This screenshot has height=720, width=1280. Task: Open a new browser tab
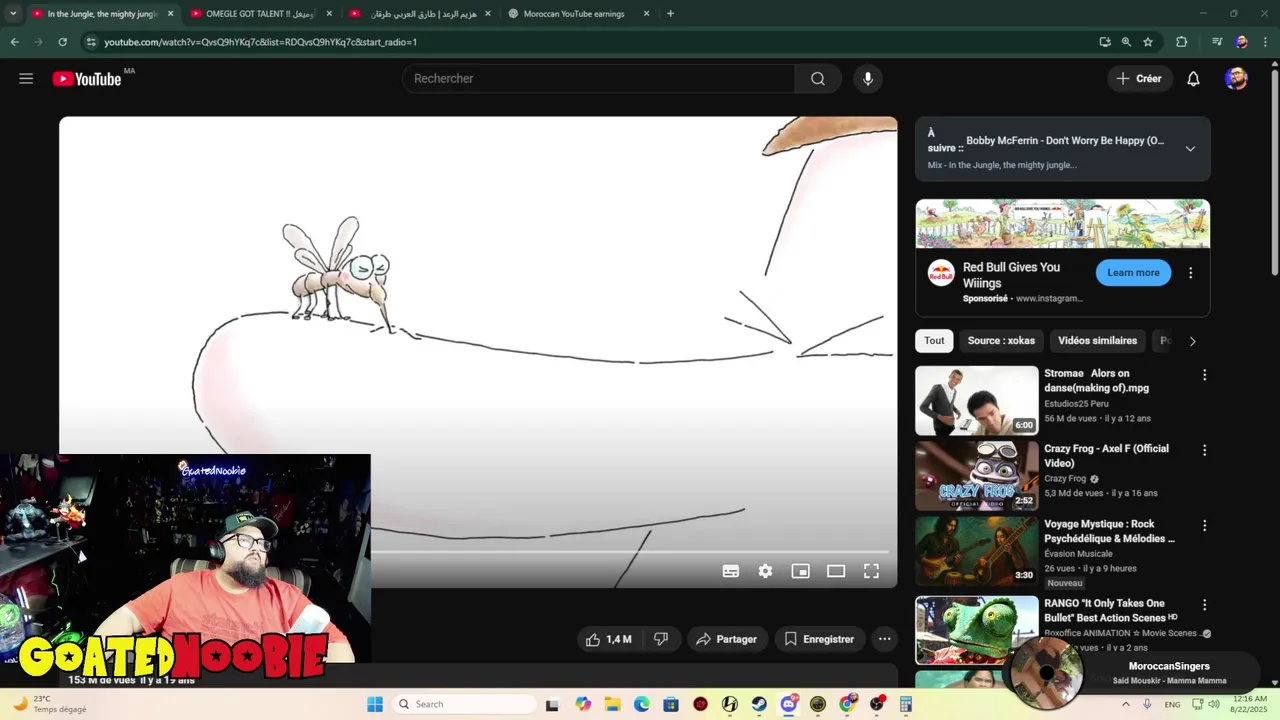point(670,14)
